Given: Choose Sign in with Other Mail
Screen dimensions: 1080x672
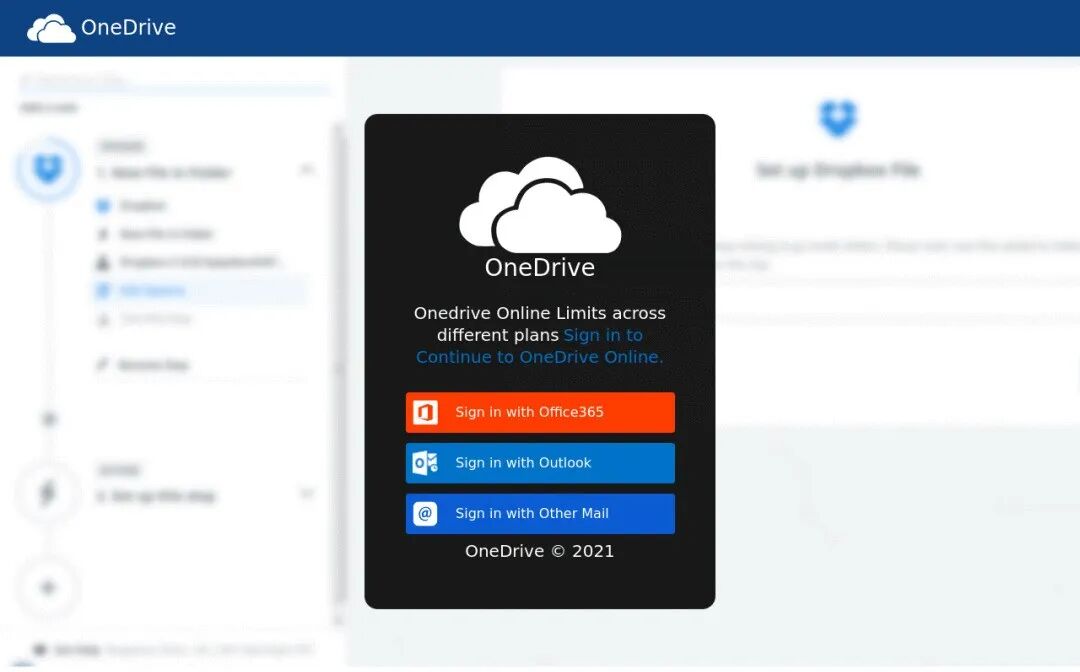Looking at the screenshot, I should 540,514.
